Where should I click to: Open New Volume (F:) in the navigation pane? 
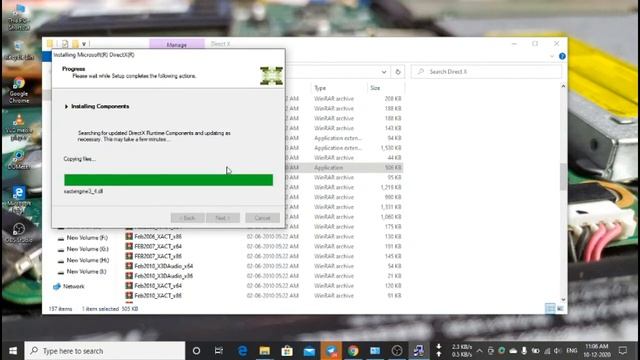(87, 238)
